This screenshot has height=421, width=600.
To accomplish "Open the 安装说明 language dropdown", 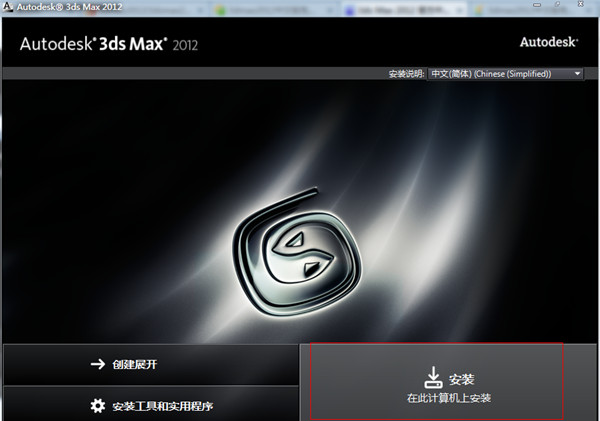I will click(x=505, y=74).
